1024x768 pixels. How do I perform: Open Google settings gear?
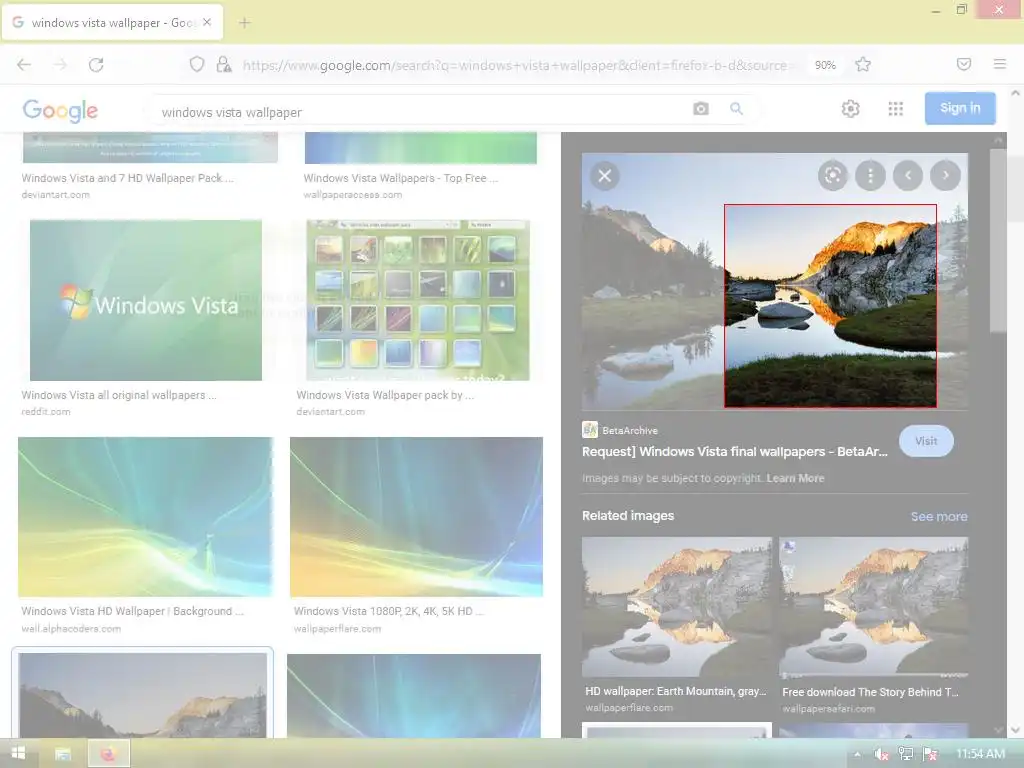[850, 108]
